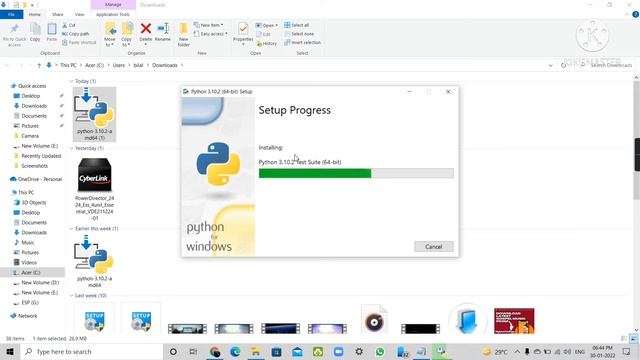Click the Type here to search box
The height and width of the screenshot is (360, 640).
pyautogui.click(x=91, y=351)
